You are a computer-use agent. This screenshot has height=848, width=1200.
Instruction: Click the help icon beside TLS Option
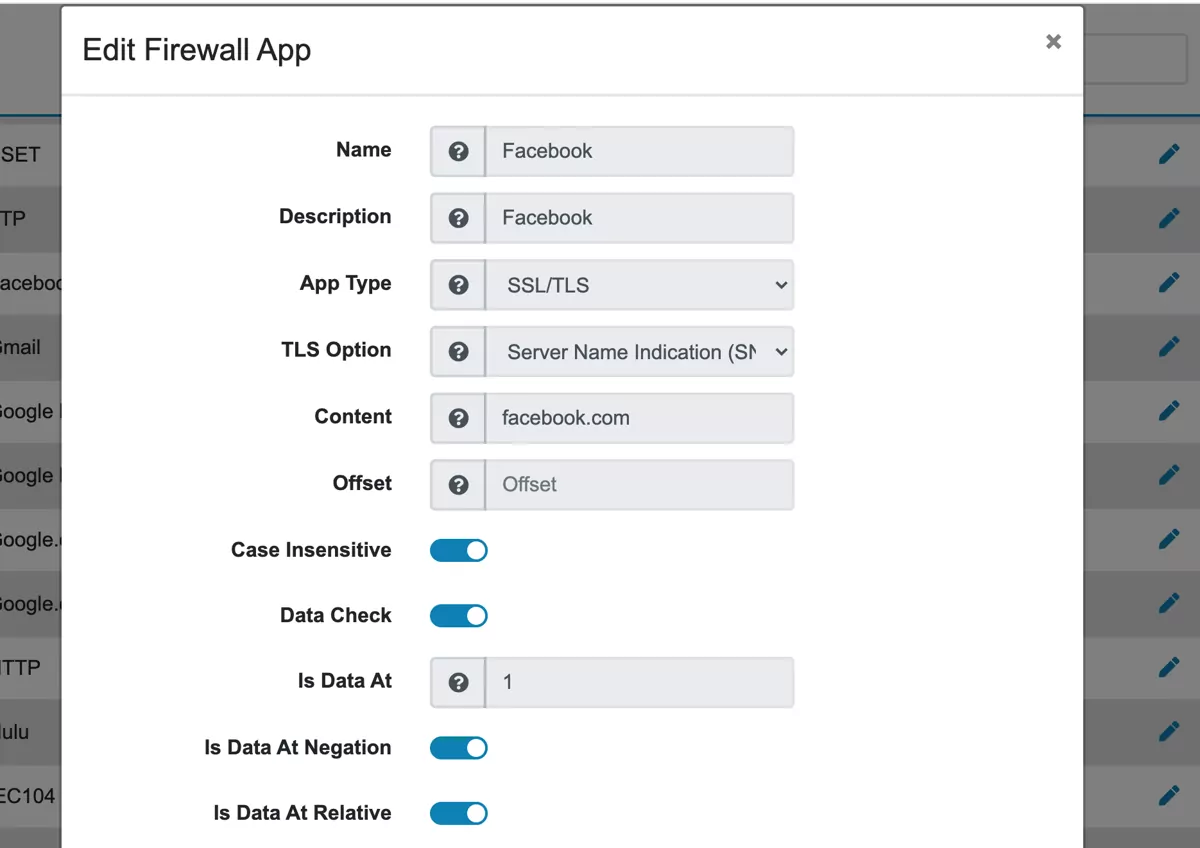click(x=457, y=351)
